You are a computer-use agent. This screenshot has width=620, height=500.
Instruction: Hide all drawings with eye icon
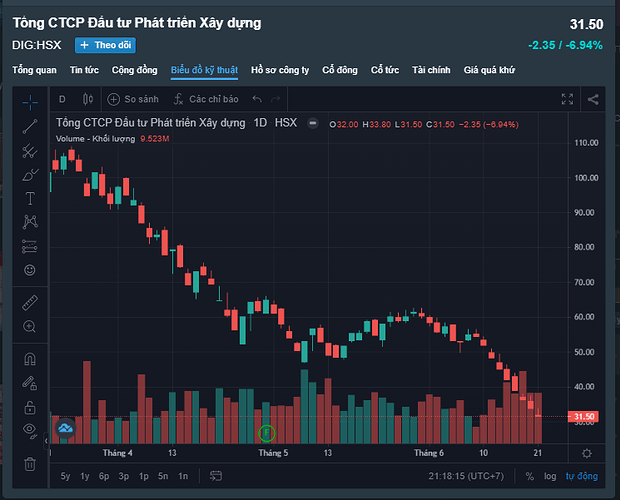pos(30,429)
